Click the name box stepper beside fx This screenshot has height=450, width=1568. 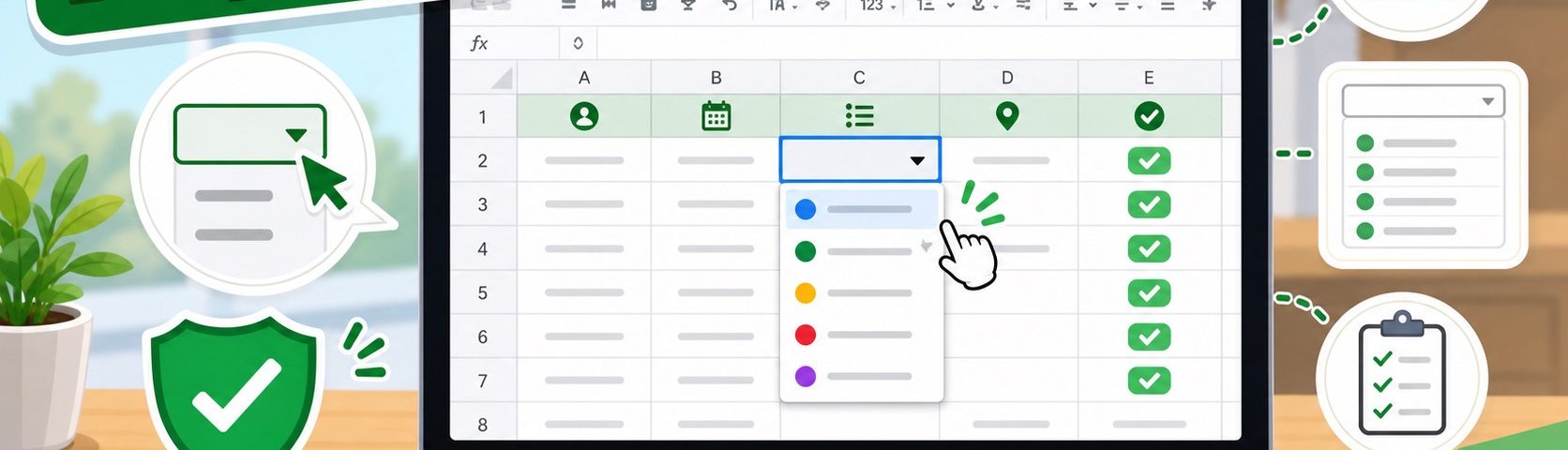click(x=578, y=43)
